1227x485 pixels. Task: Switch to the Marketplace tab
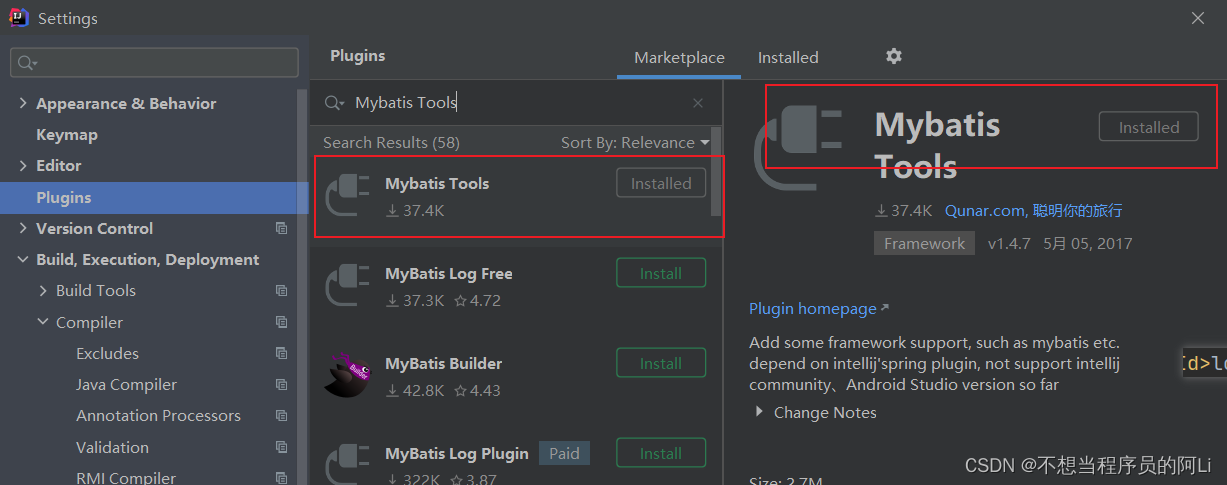tap(679, 57)
